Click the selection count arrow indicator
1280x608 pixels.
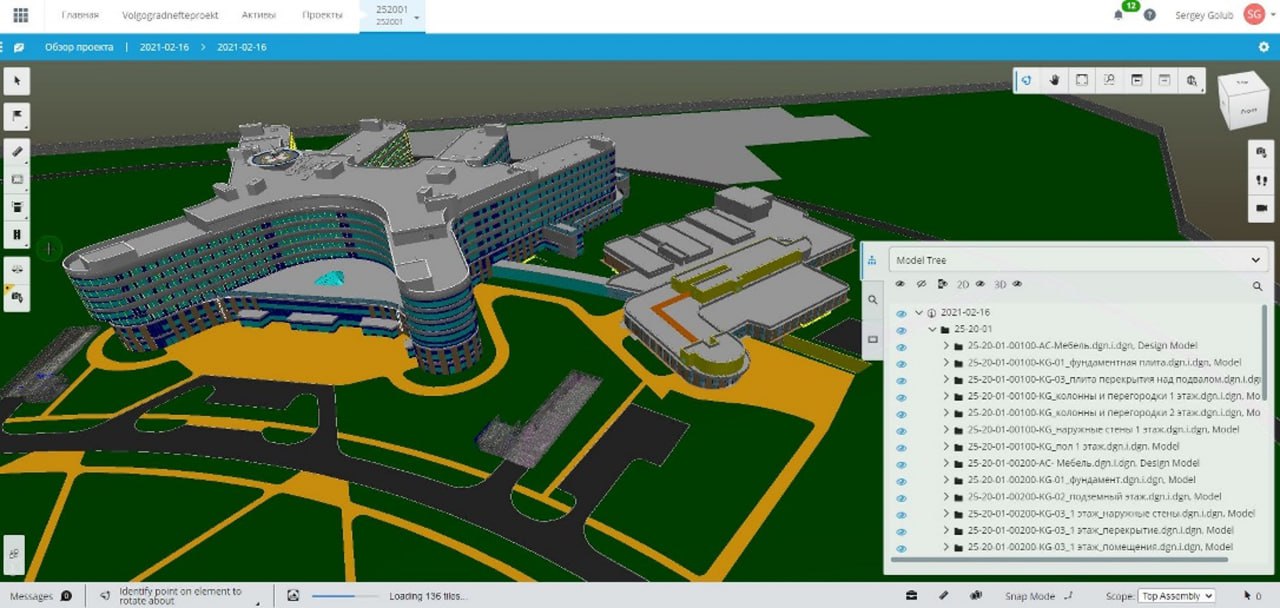coord(1252,596)
